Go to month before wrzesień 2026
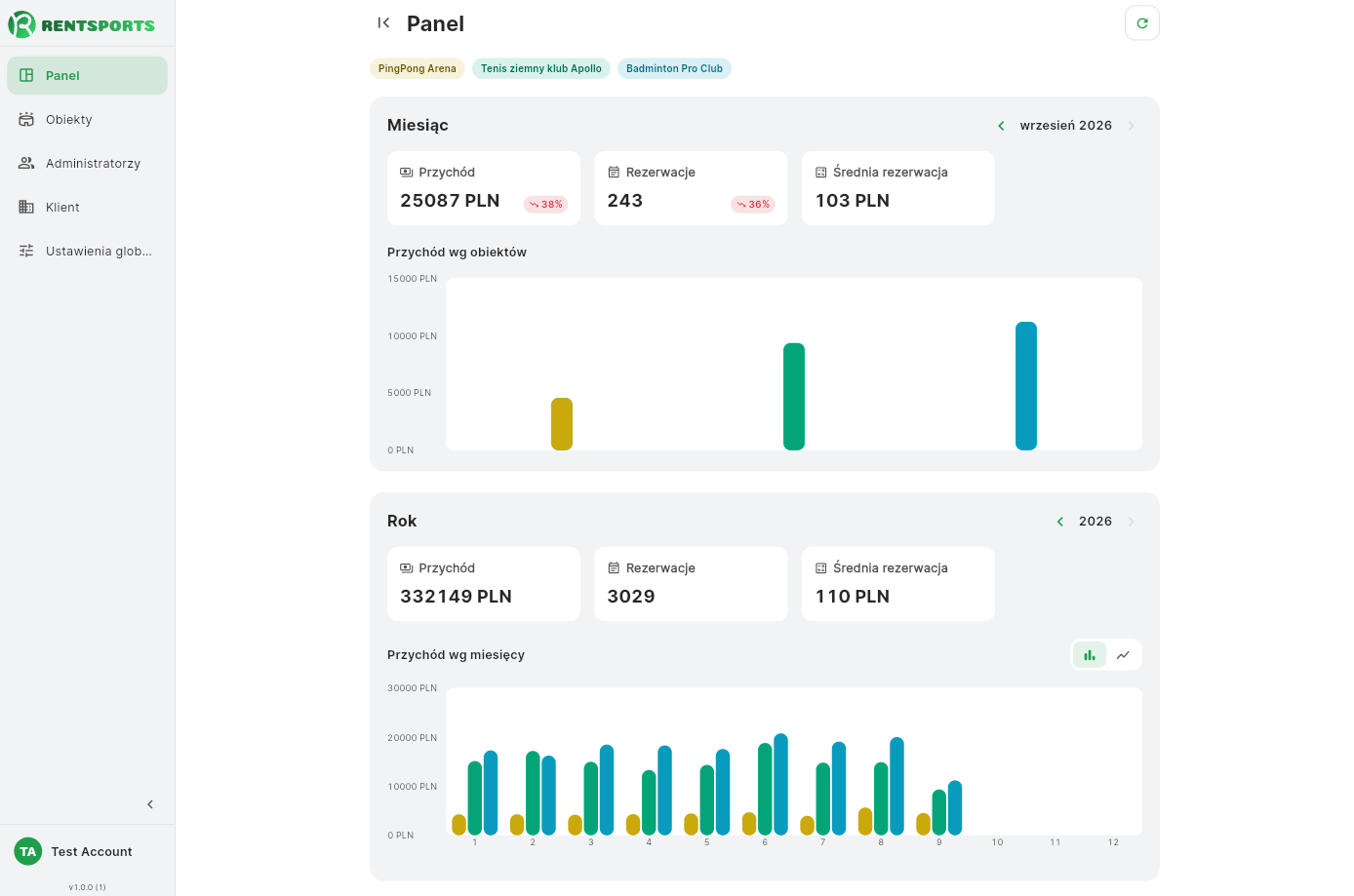The width and height of the screenshot is (1354, 896). coord(1001,126)
